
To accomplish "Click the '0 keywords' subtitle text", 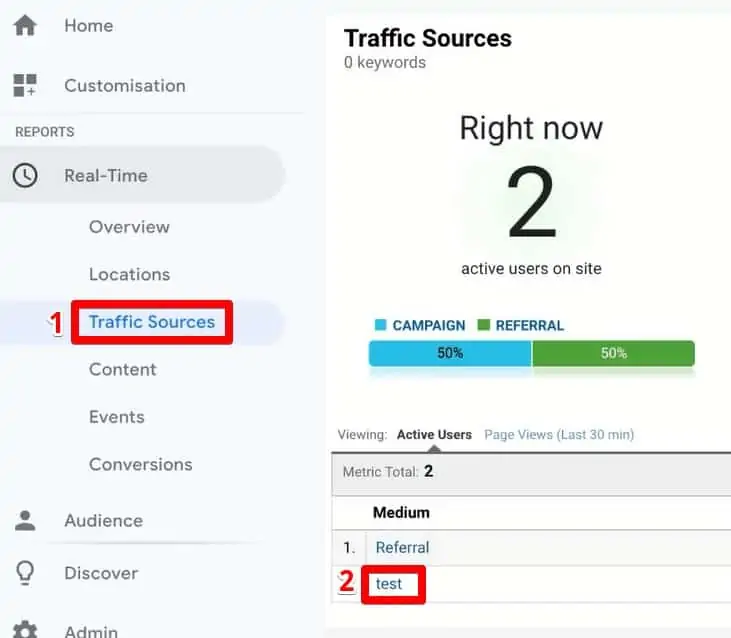I will (385, 62).
